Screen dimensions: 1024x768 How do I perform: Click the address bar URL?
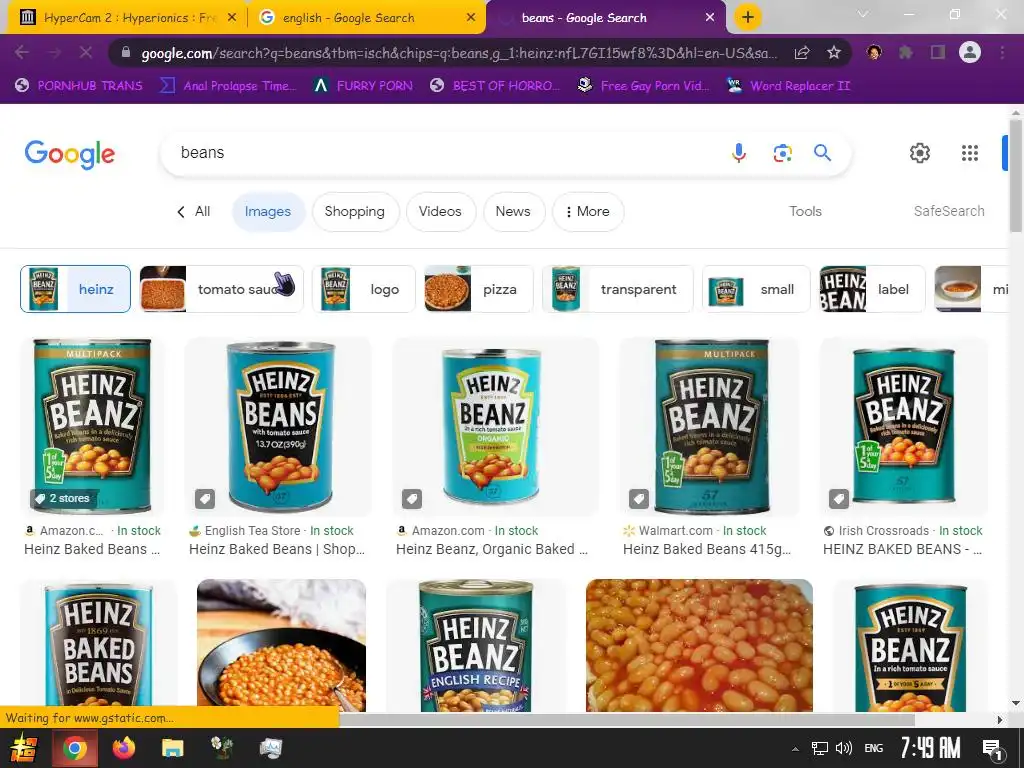[459, 53]
